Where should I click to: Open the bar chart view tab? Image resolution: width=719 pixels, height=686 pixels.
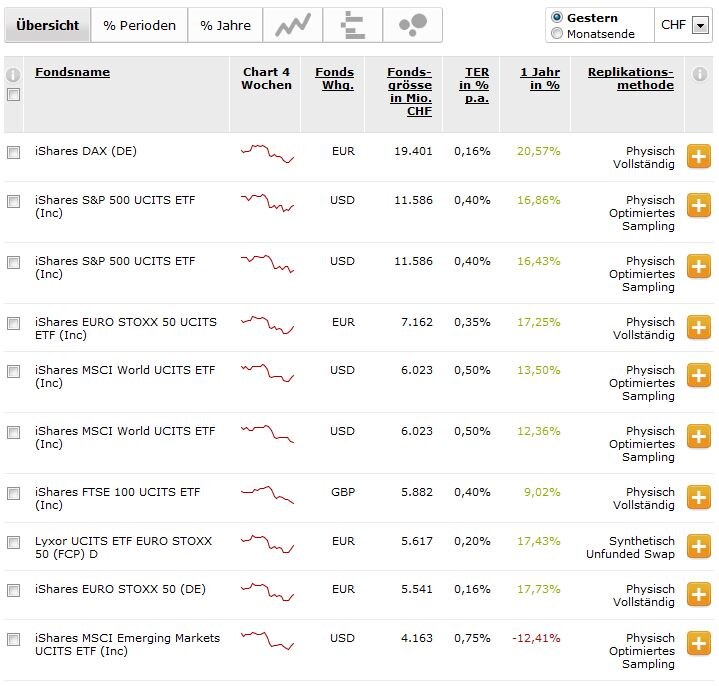pyautogui.click(x=352, y=25)
